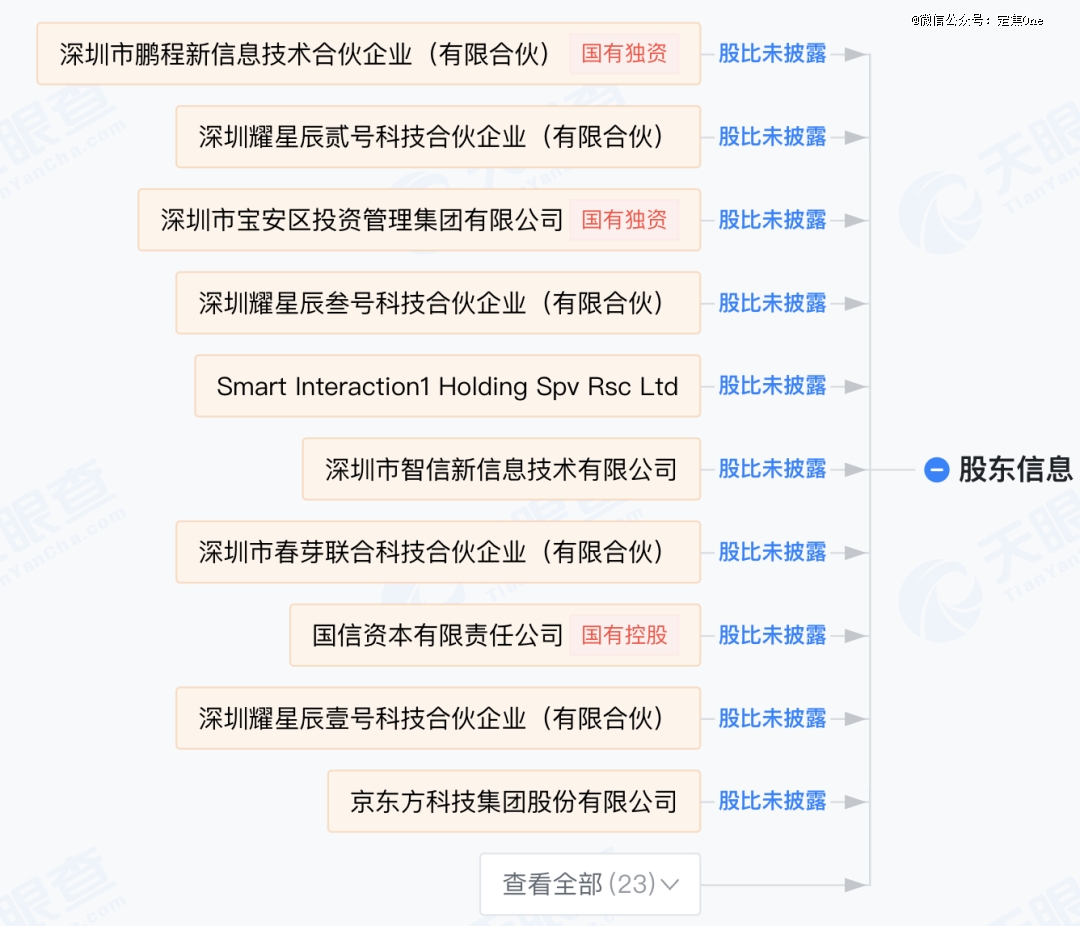Click 股比未披露 link beside 耀星辰壹号
This screenshot has height=926, width=1080.
(x=772, y=718)
